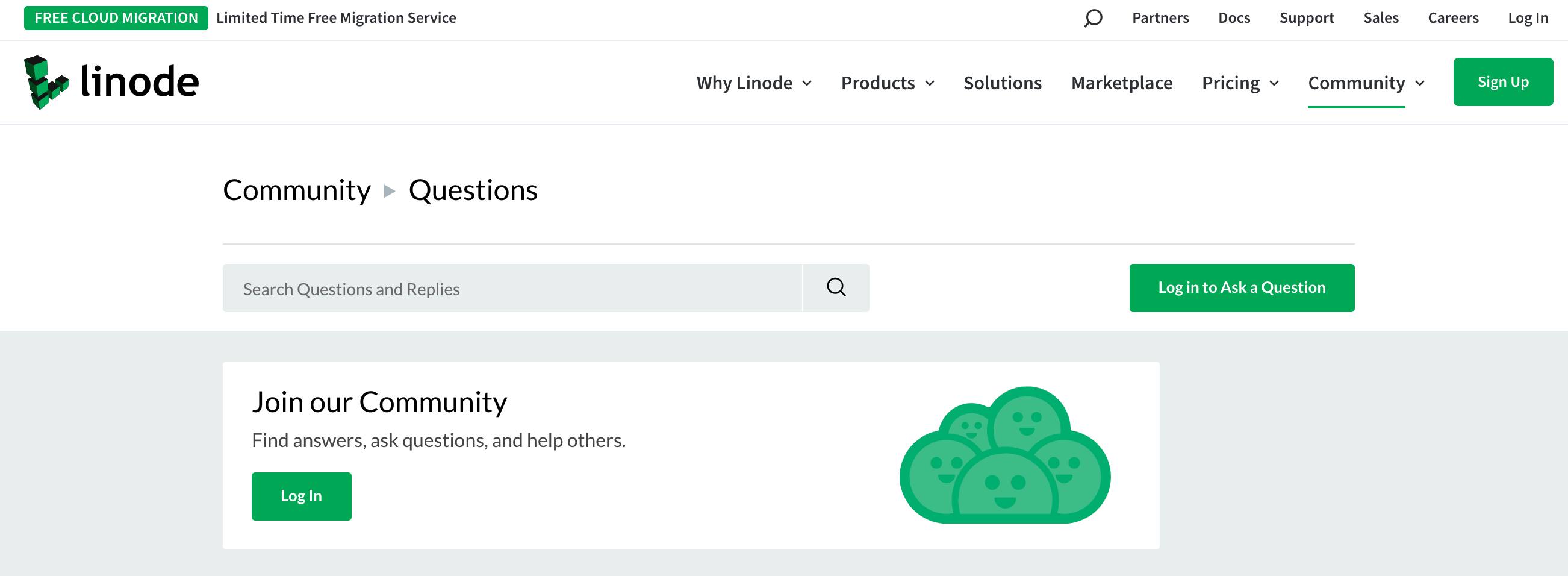Click the Log In button under Join our Community

(x=300, y=495)
